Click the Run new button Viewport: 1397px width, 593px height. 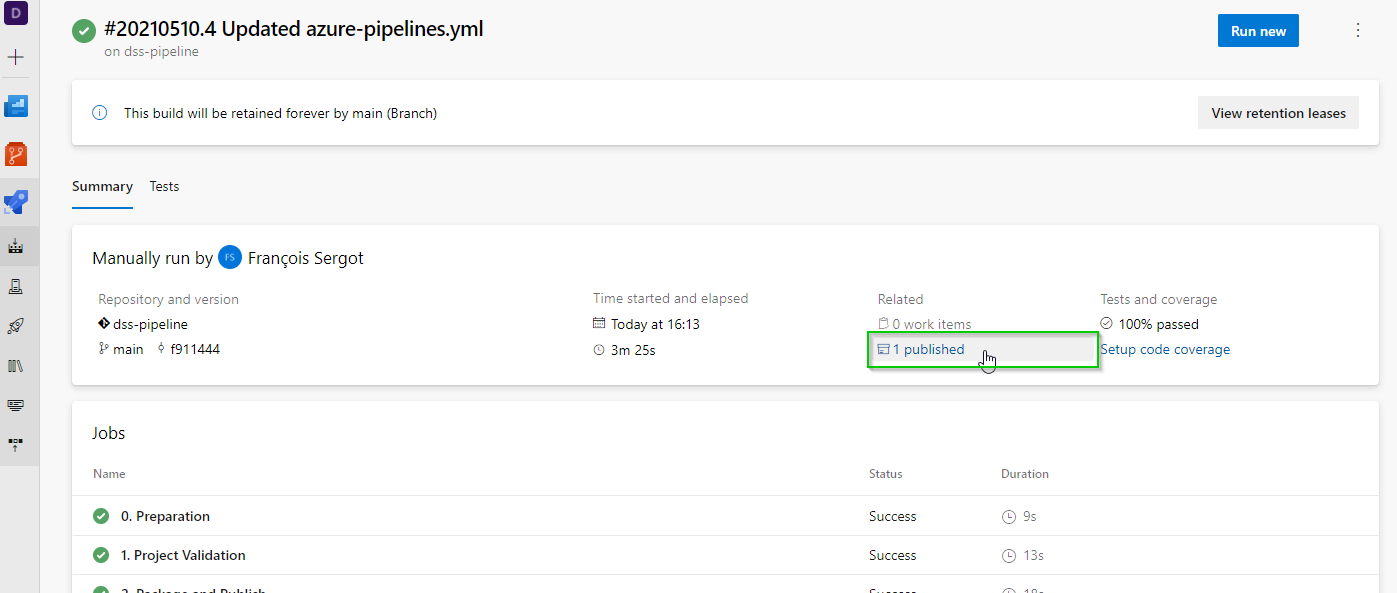click(1257, 30)
